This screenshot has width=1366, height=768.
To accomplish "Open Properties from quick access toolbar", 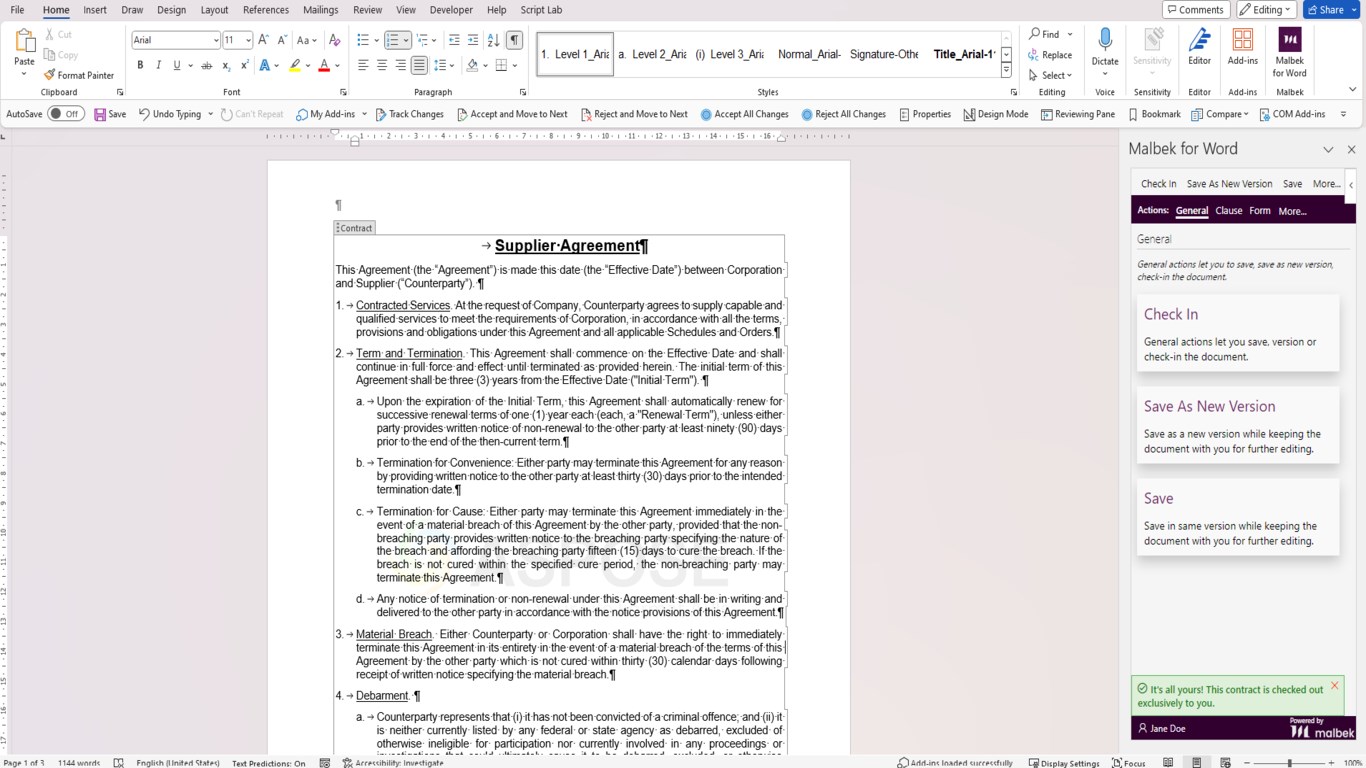I will tap(925, 114).
